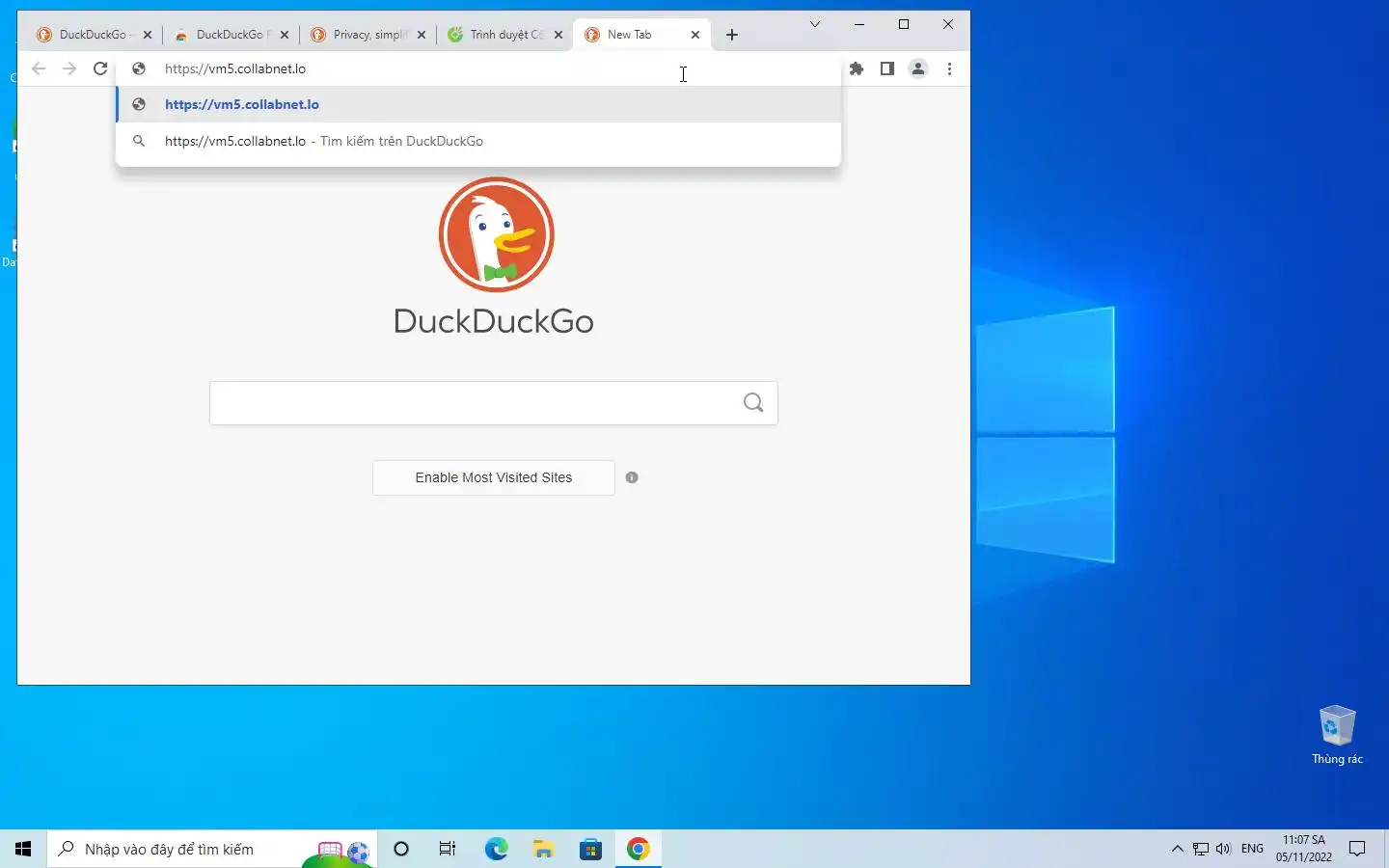The image size is (1389, 868).
Task: Switch to the second DuckDuckGo tab
Action: coord(230,35)
